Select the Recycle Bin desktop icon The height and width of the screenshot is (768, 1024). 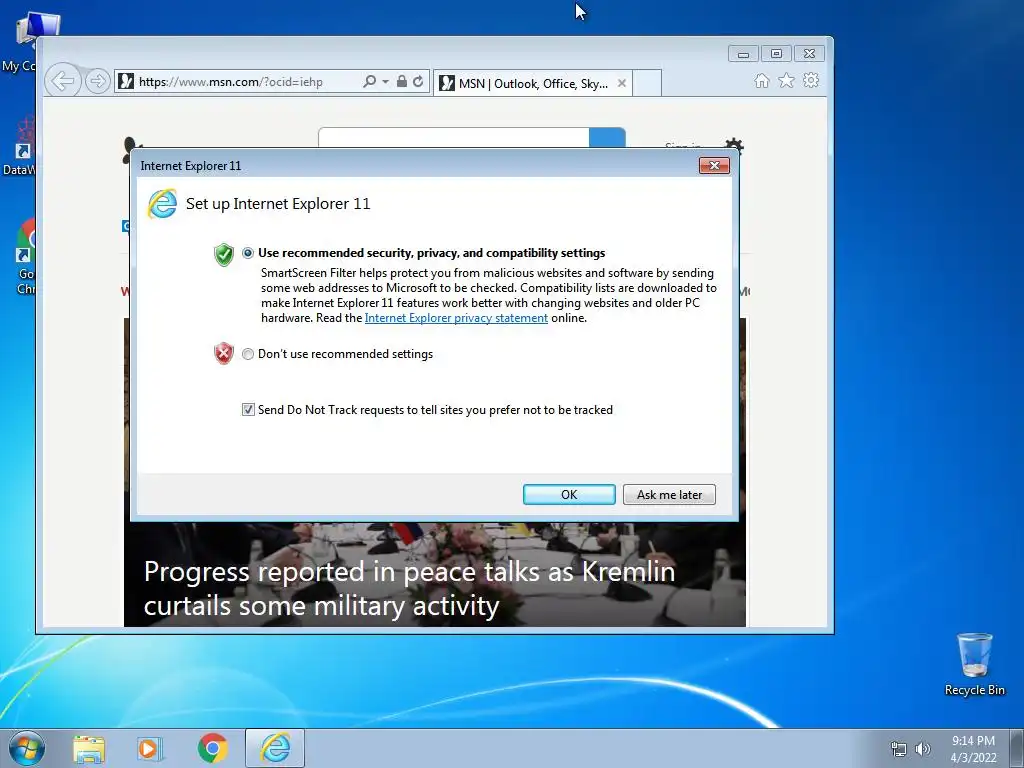coord(974,664)
